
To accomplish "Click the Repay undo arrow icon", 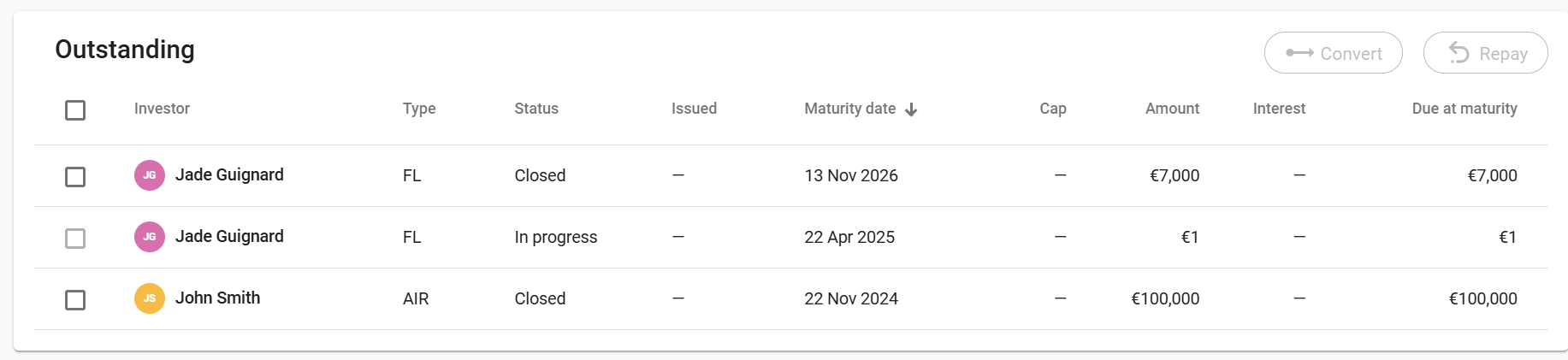I will point(1459,53).
